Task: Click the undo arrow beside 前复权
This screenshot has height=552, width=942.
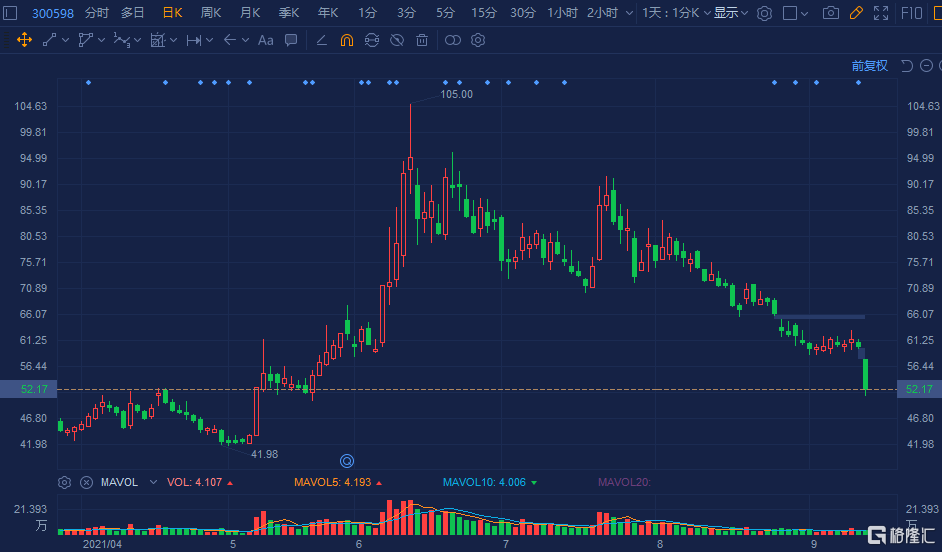Action: 906,66
